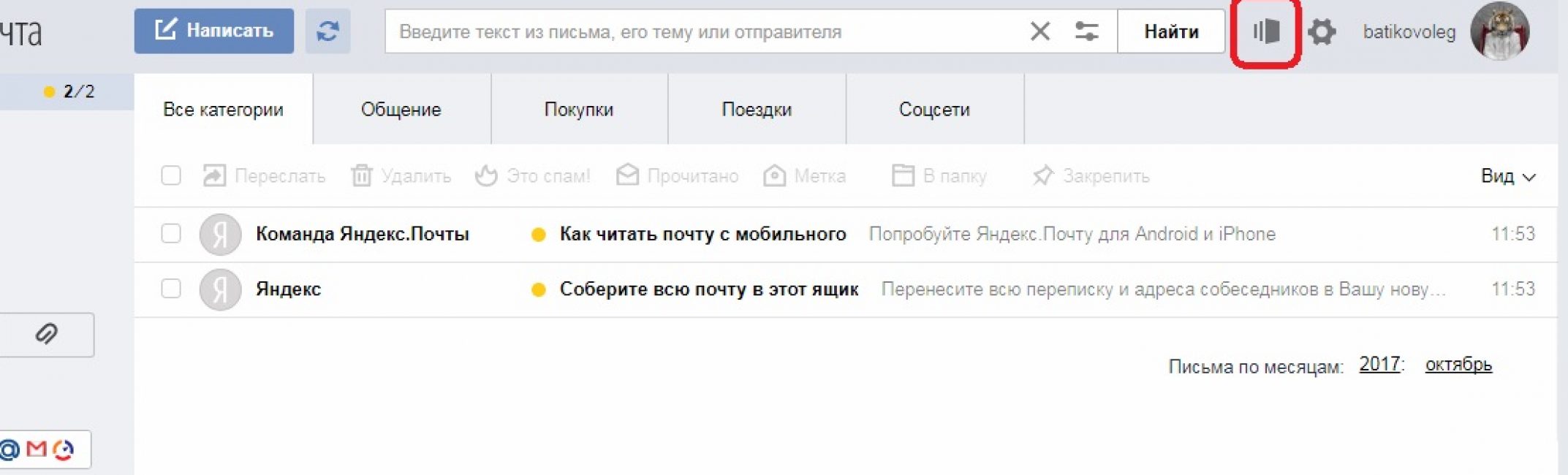Tick the select-all messages checkbox
Image resolution: width=1568 pixels, height=475 pixels.
tap(171, 175)
